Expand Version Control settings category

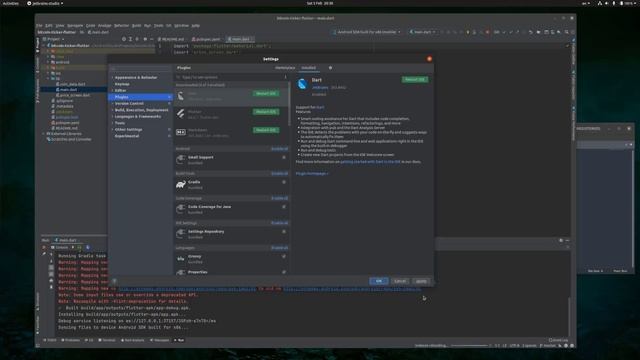click(x=113, y=104)
